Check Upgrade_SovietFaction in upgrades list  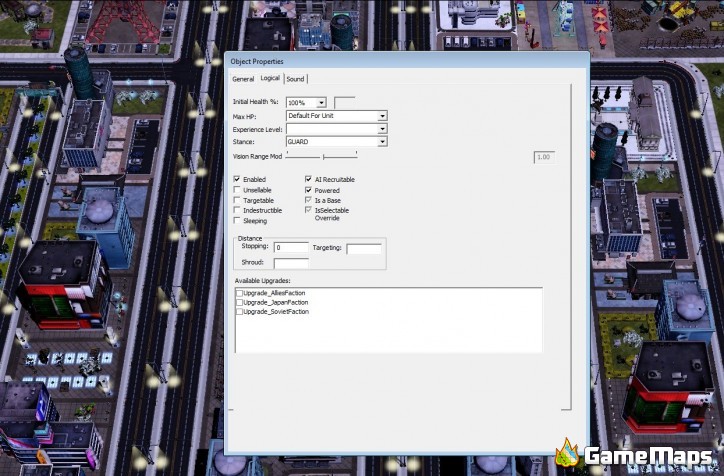point(240,312)
